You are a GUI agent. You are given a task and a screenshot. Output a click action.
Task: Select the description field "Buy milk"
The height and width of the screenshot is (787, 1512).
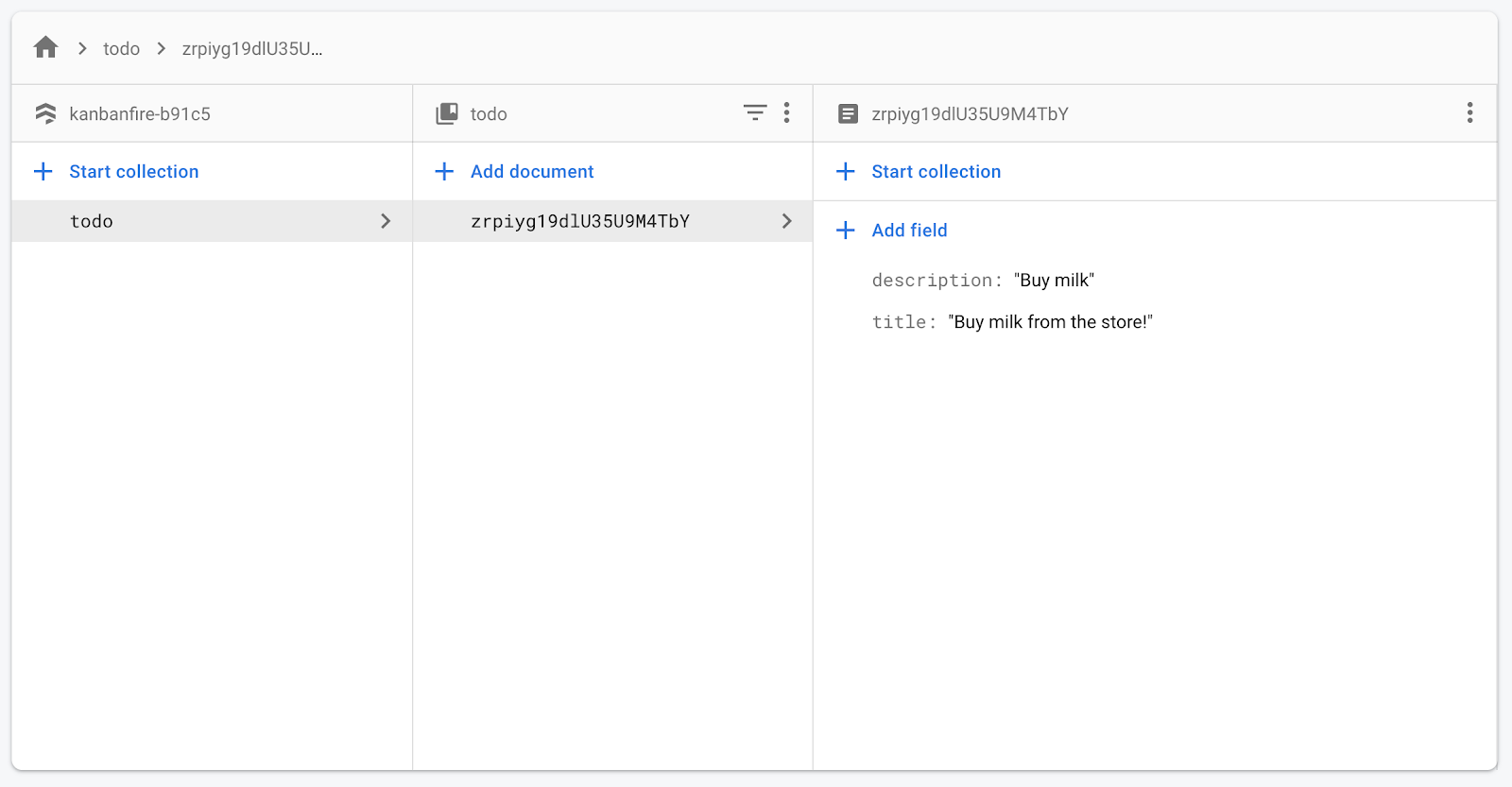[x=1053, y=281]
